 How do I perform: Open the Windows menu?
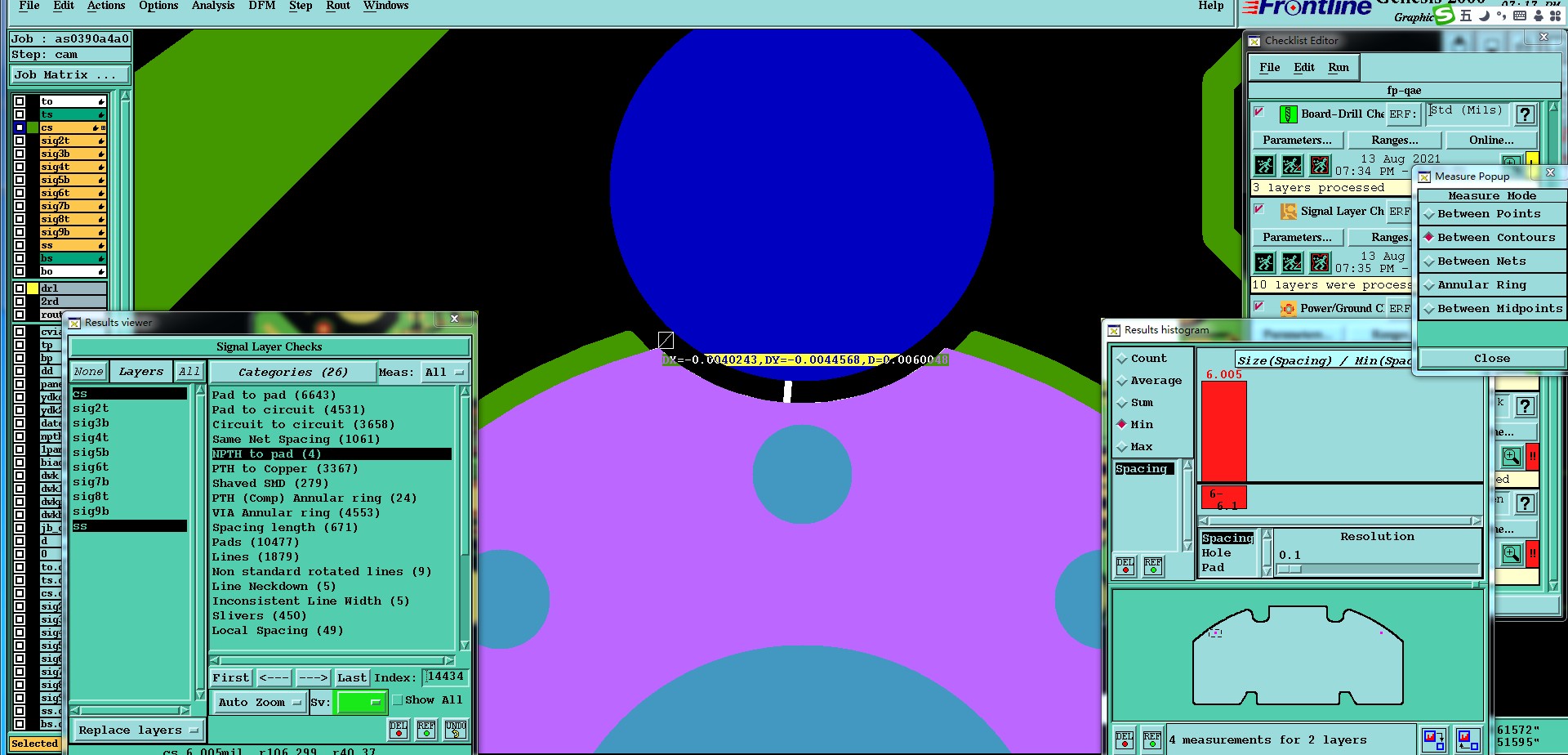pyautogui.click(x=385, y=6)
